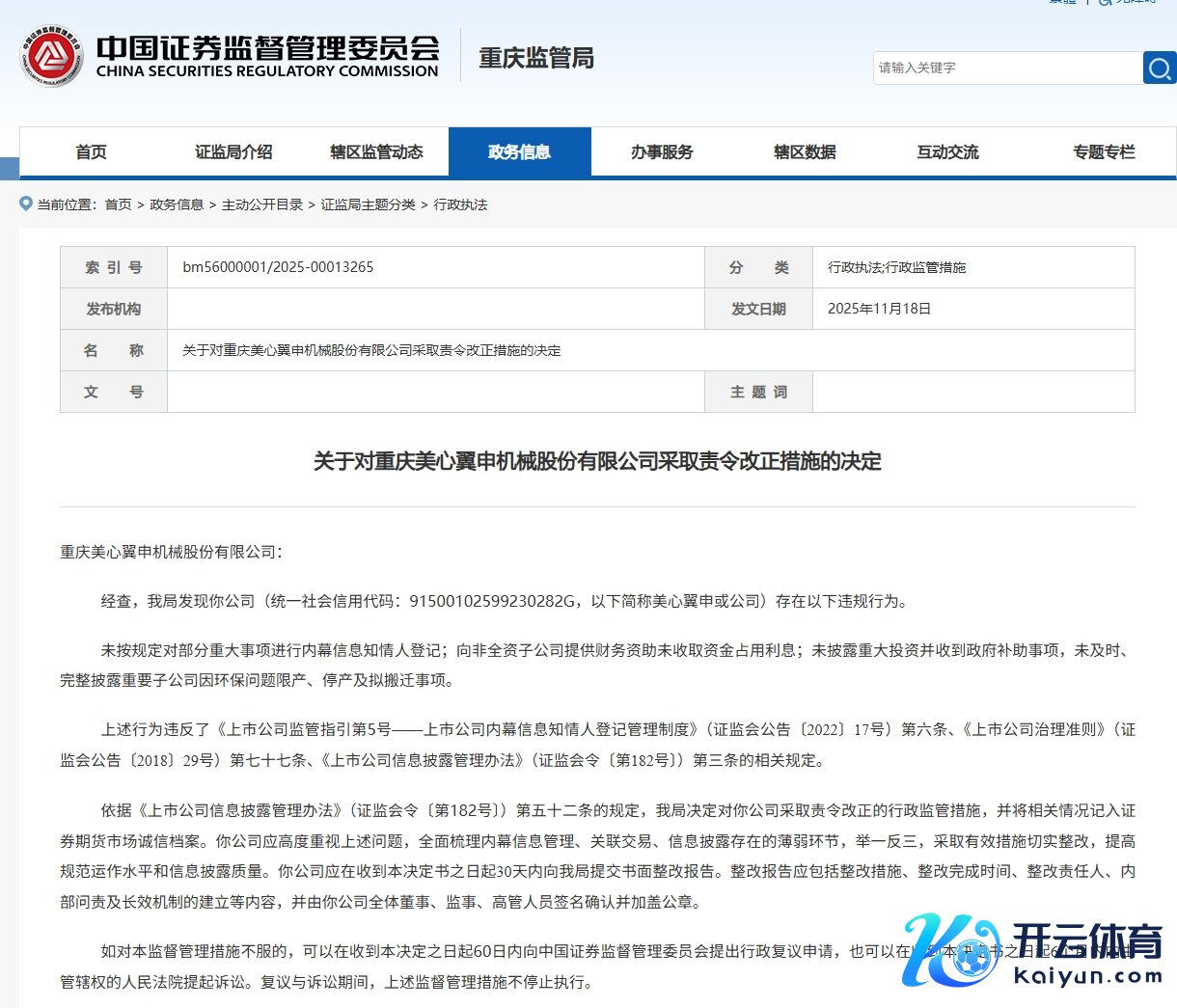Click the blue magnifier search icon

(1159, 68)
